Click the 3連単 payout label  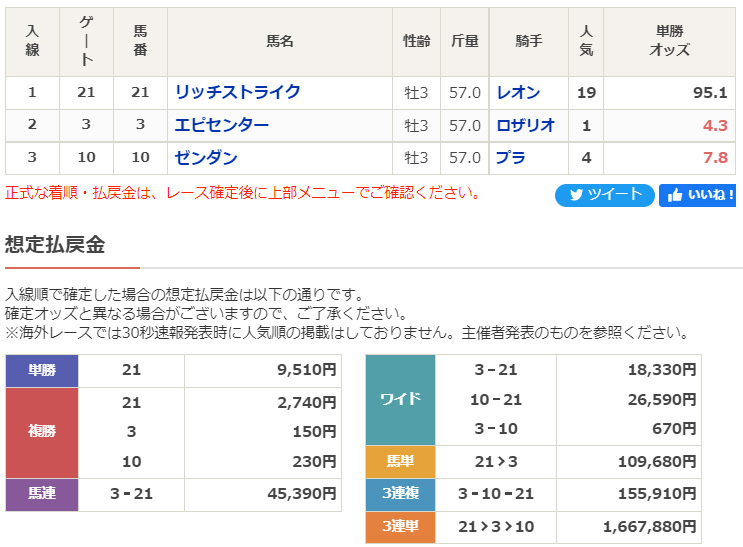[x=400, y=527]
